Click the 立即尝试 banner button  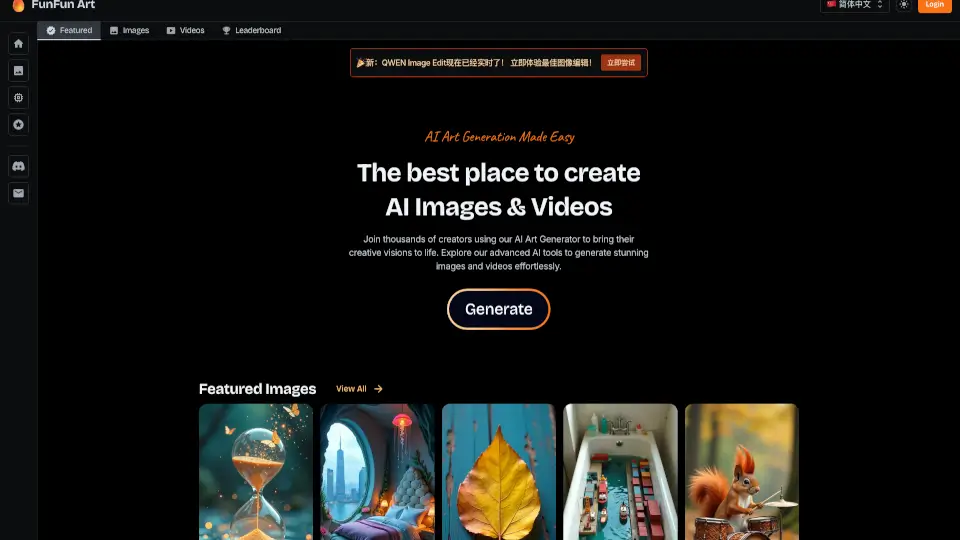pyautogui.click(x=621, y=62)
